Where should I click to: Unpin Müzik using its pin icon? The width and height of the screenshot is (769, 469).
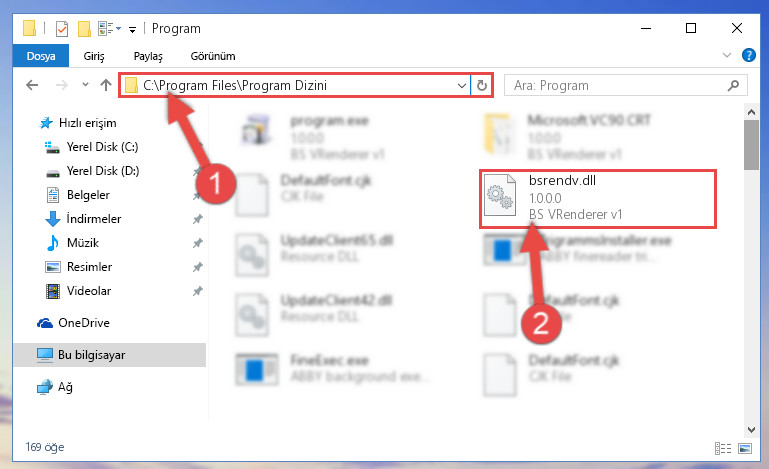198,243
